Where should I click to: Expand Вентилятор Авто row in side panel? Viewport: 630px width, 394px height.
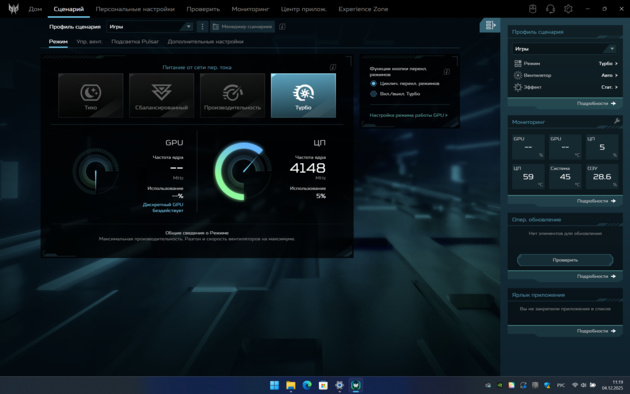(566, 75)
